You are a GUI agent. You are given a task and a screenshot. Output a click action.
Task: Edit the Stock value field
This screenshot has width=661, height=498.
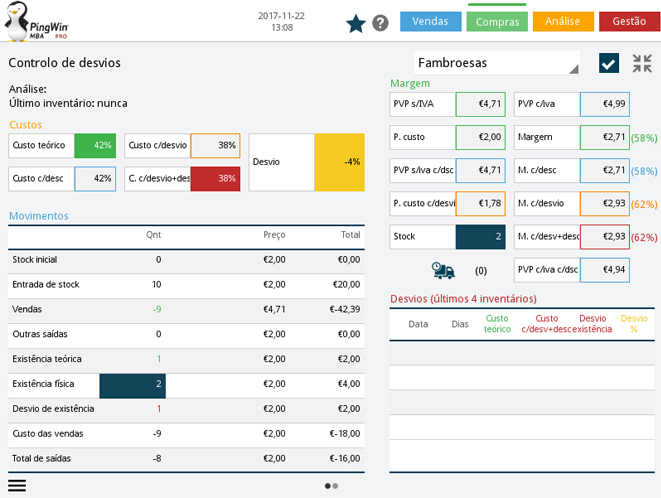pos(480,237)
